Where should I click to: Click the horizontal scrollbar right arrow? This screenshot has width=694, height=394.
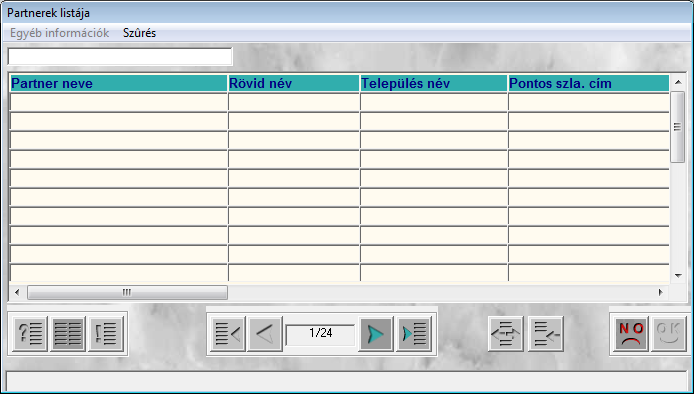[x=661, y=292]
